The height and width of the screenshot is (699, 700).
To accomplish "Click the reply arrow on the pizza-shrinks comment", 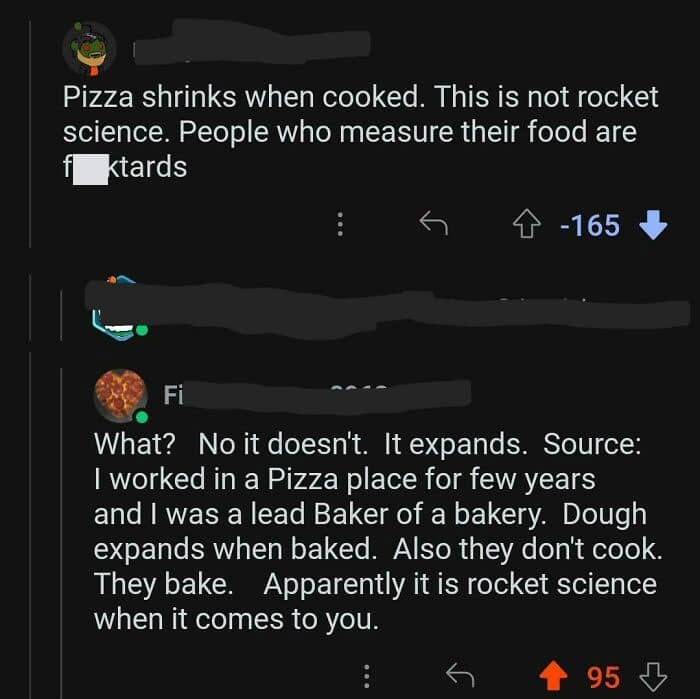I will click(x=432, y=226).
